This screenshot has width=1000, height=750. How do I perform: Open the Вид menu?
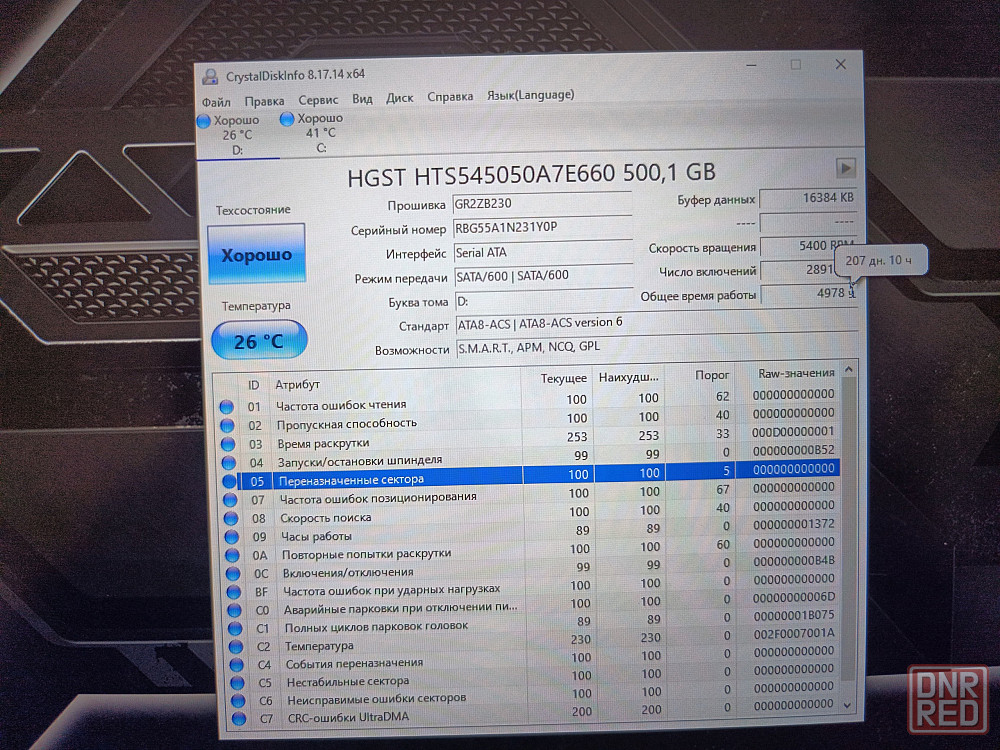tap(362, 99)
